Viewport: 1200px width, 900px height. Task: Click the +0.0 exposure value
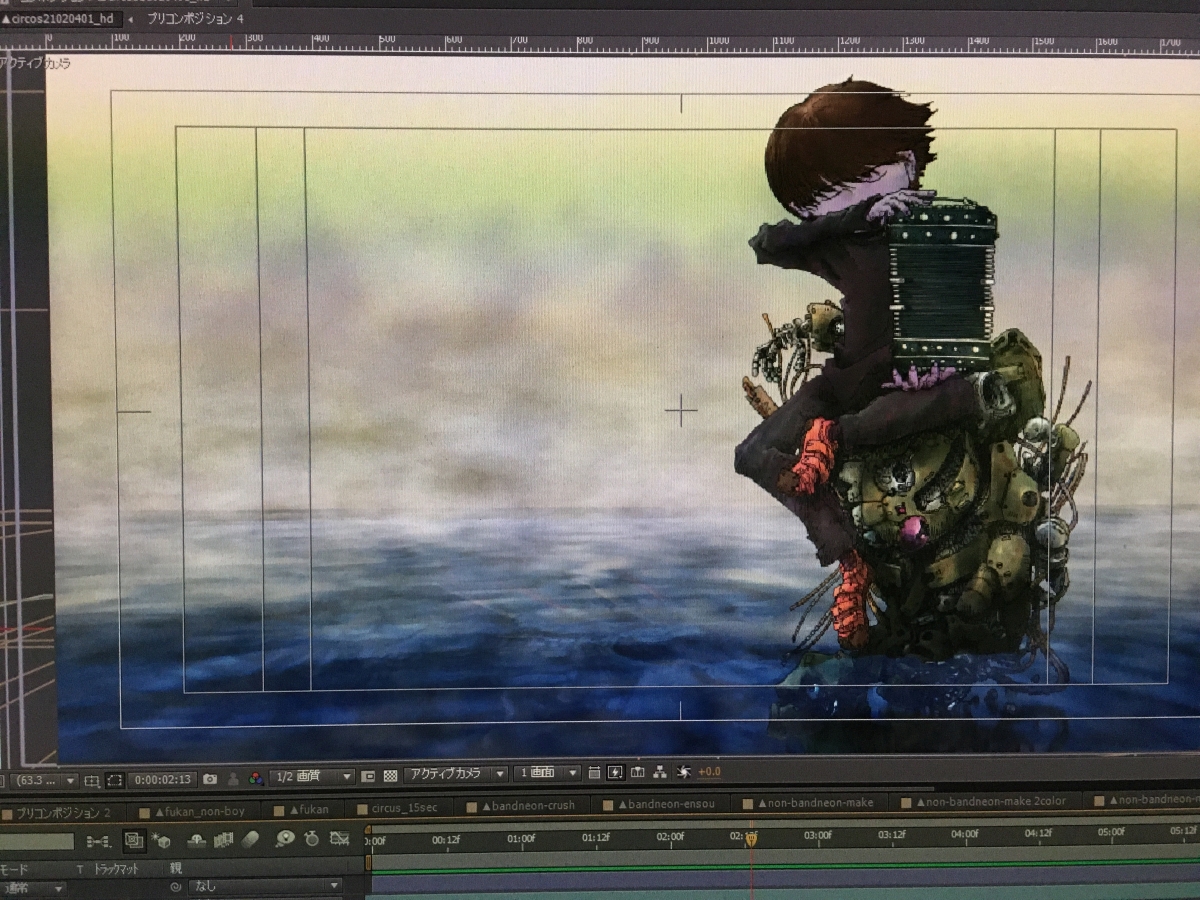point(709,772)
